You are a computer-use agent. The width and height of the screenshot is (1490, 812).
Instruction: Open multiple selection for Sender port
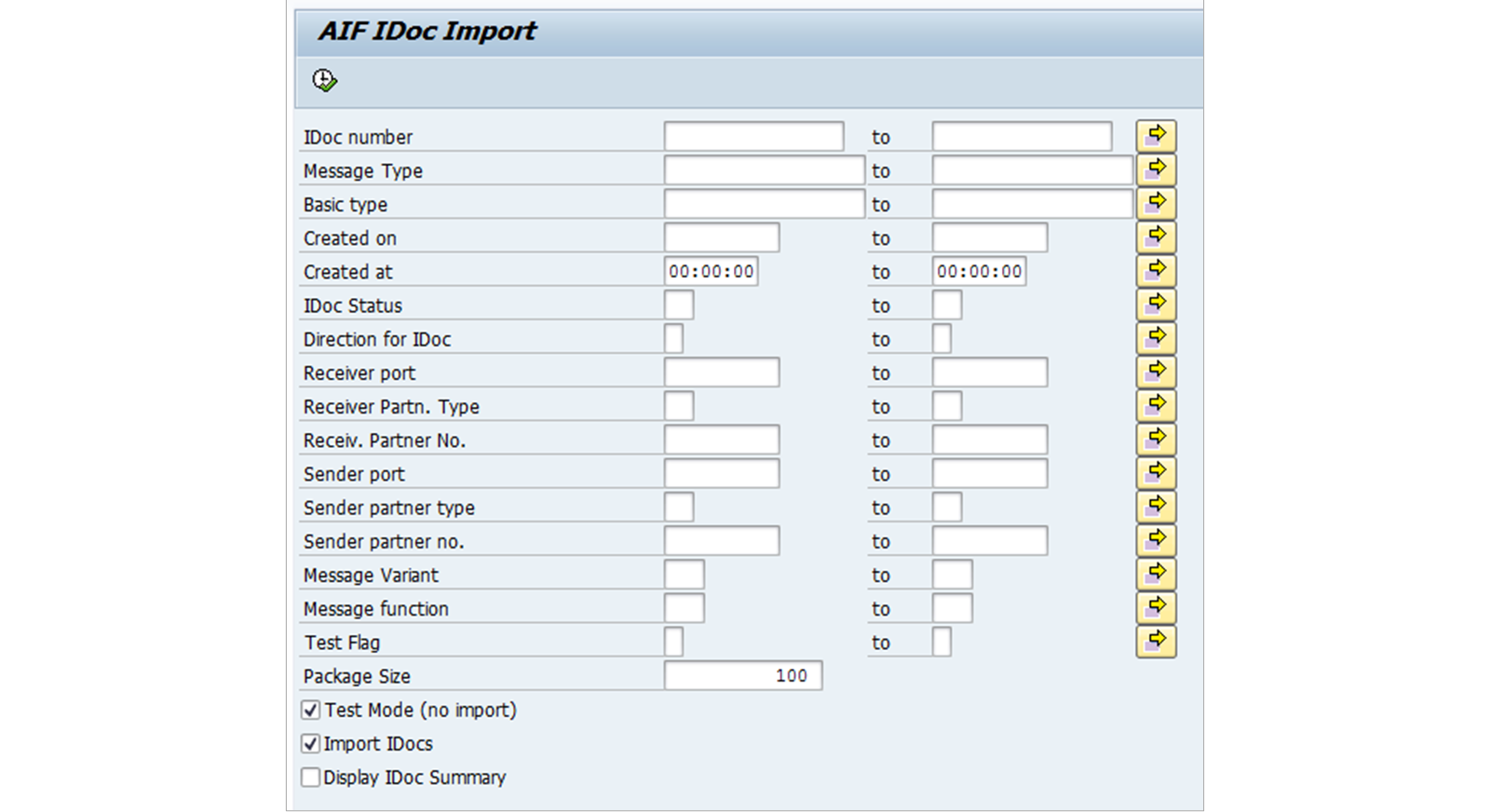coord(1156,473)
